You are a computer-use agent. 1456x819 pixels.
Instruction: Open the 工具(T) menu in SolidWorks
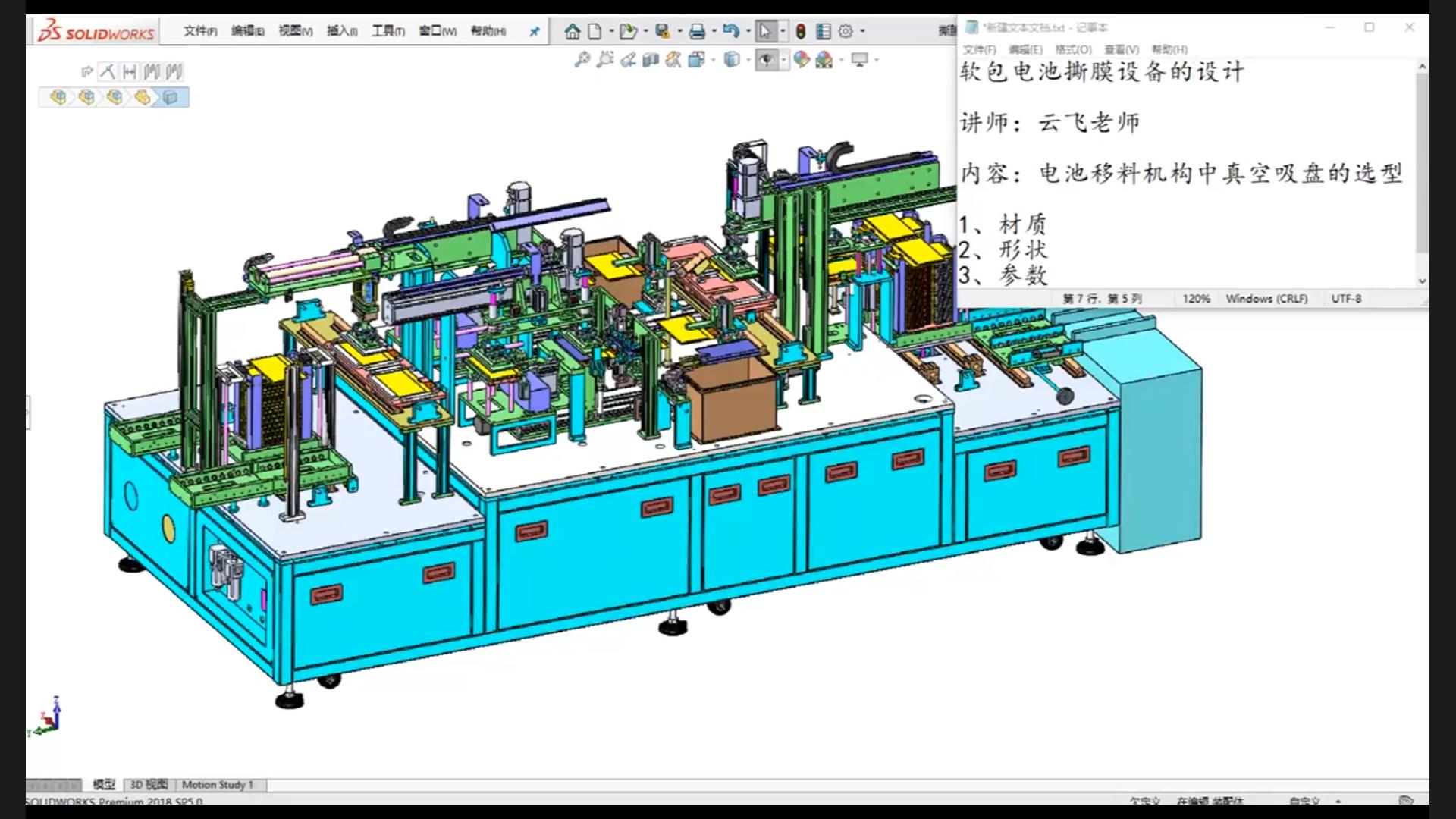click(388, 31)
